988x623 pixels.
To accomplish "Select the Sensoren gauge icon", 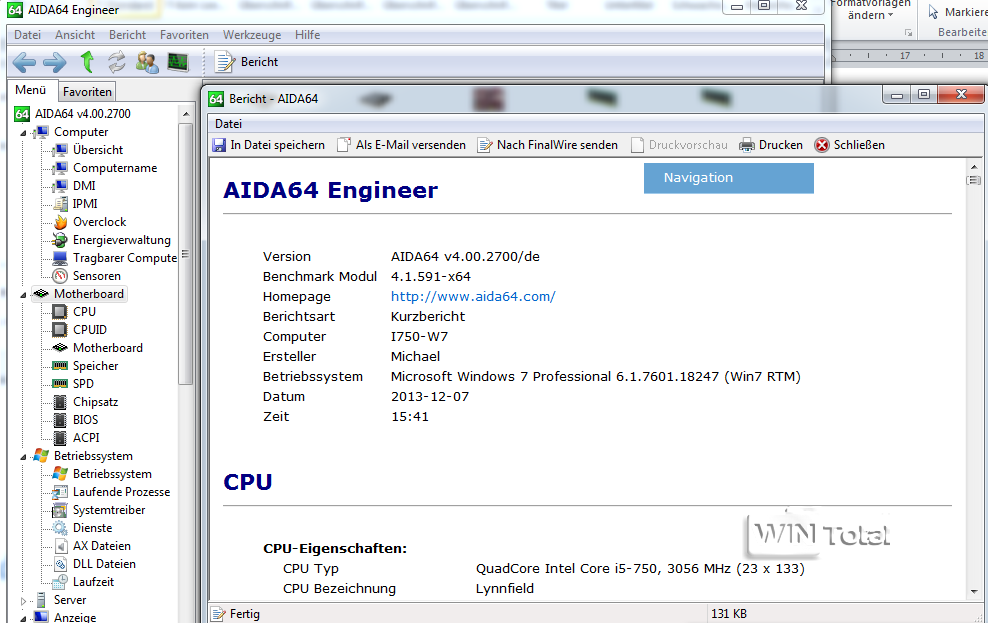I will tap(60, 276).
